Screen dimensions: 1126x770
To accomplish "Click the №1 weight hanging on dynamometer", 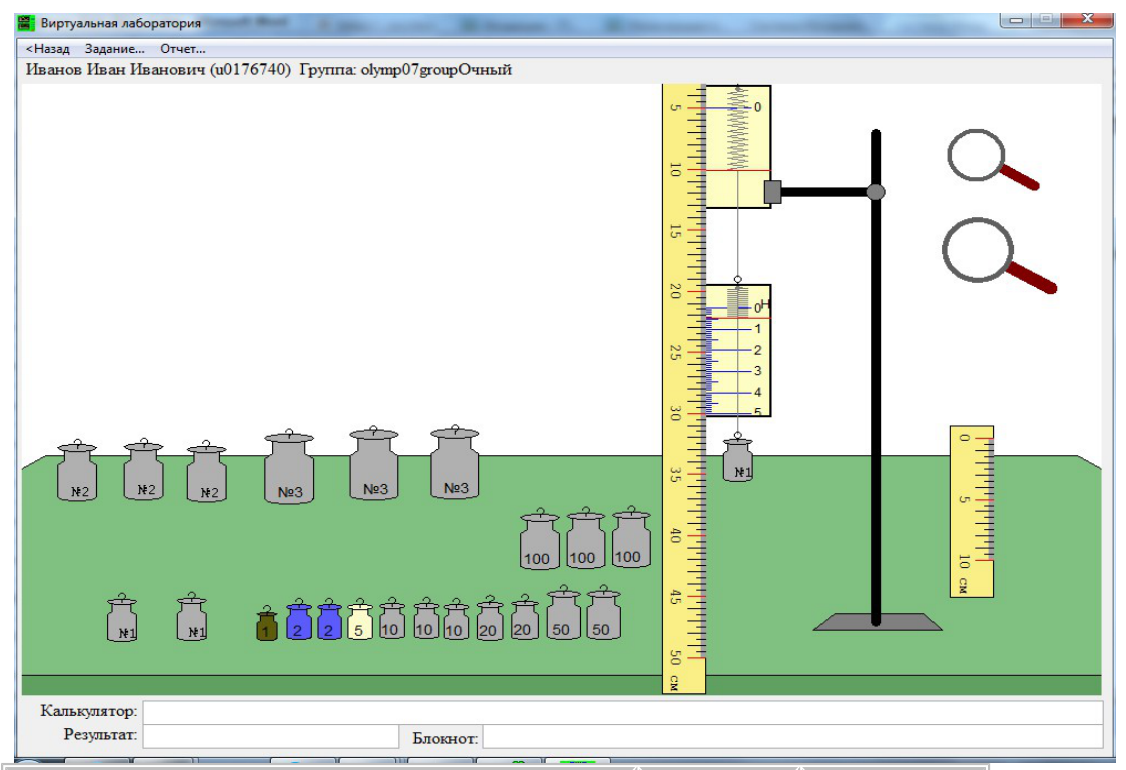I will pos(738,460).
